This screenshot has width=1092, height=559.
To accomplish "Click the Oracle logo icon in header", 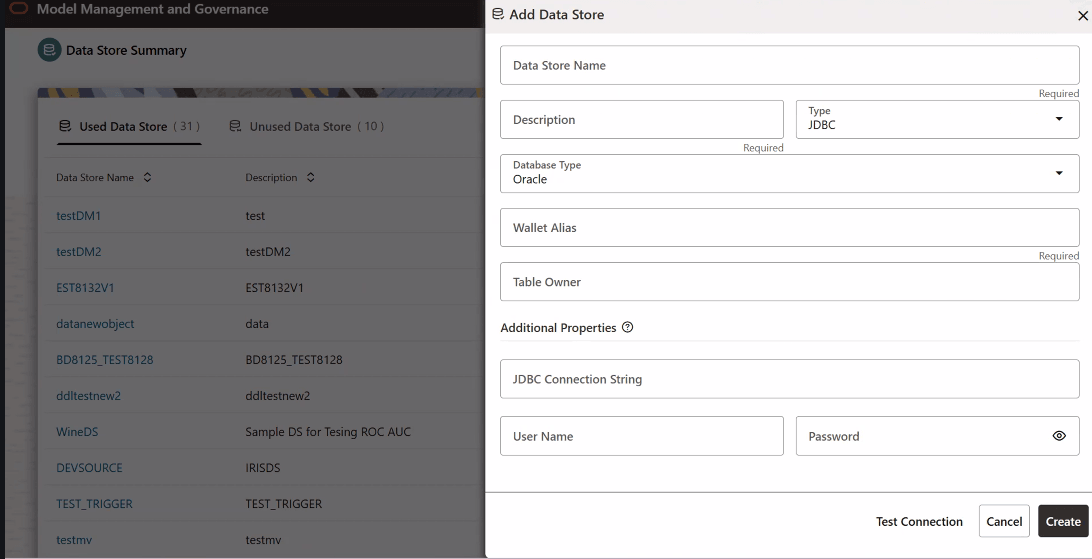I will pyautogui.click(x=19, y=9).
